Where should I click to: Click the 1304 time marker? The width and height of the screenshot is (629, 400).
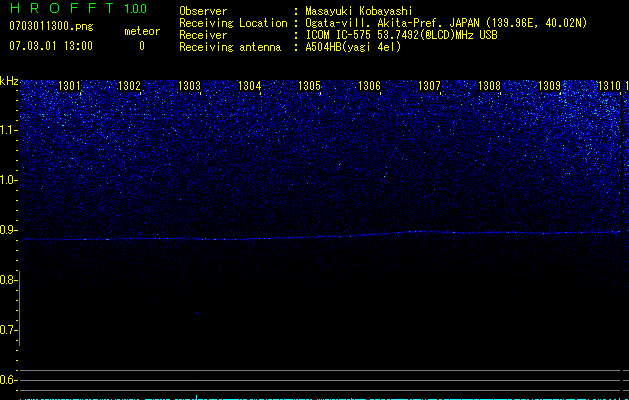point(249,86)
